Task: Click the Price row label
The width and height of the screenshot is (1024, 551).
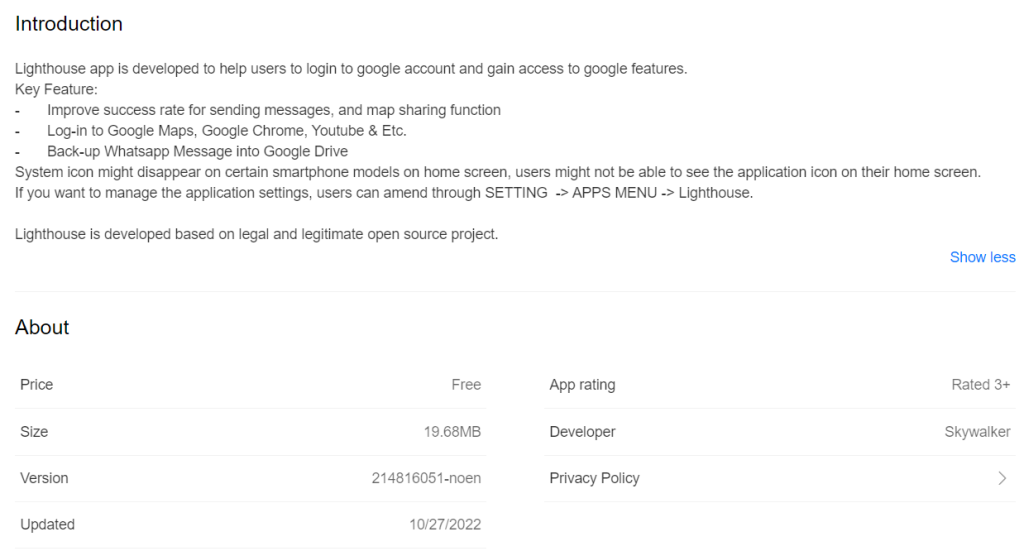Action: (37, 385)
